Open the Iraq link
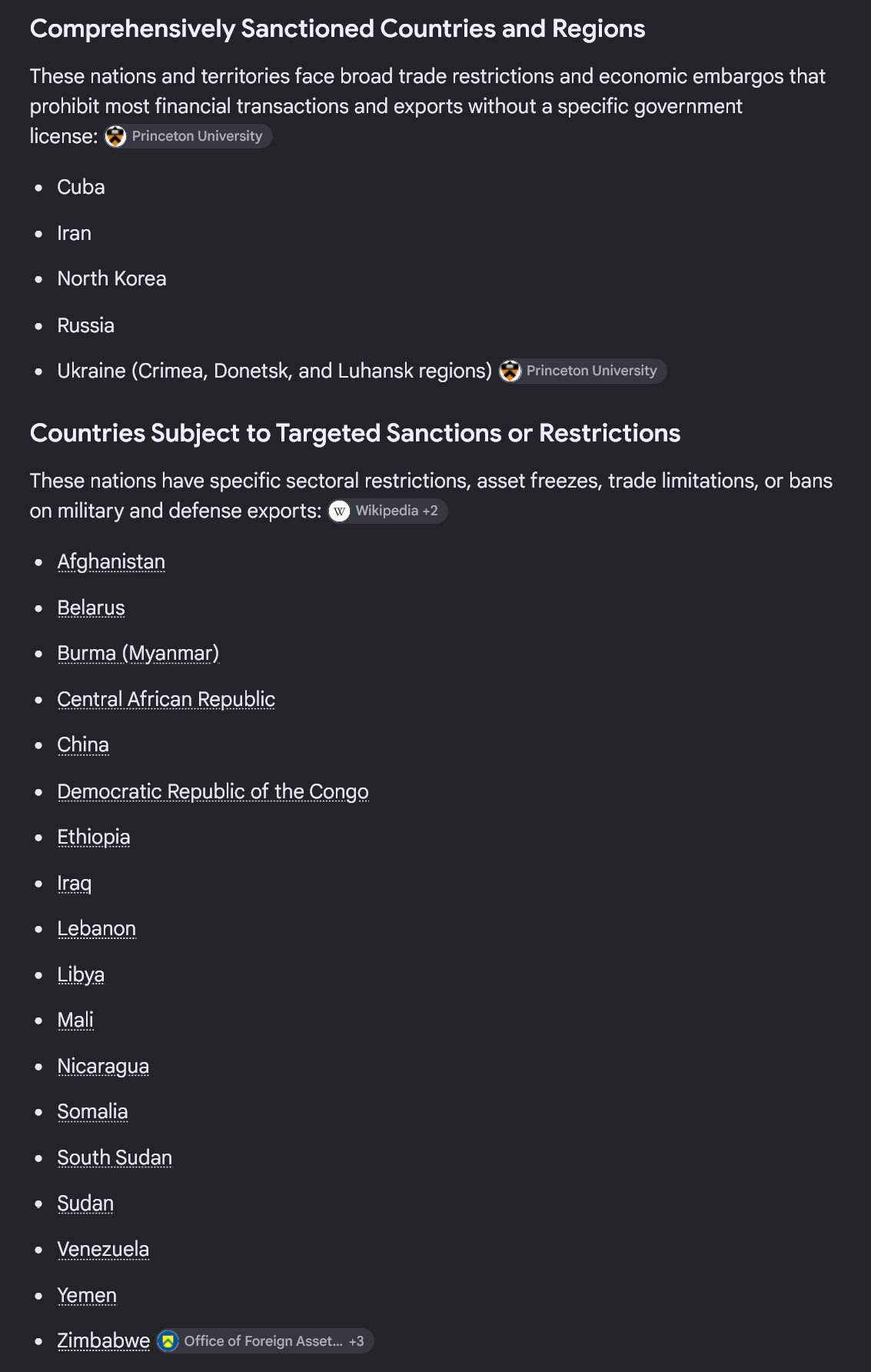The width and height of the screenshot is (871, 1372). [x=75, y=883]
